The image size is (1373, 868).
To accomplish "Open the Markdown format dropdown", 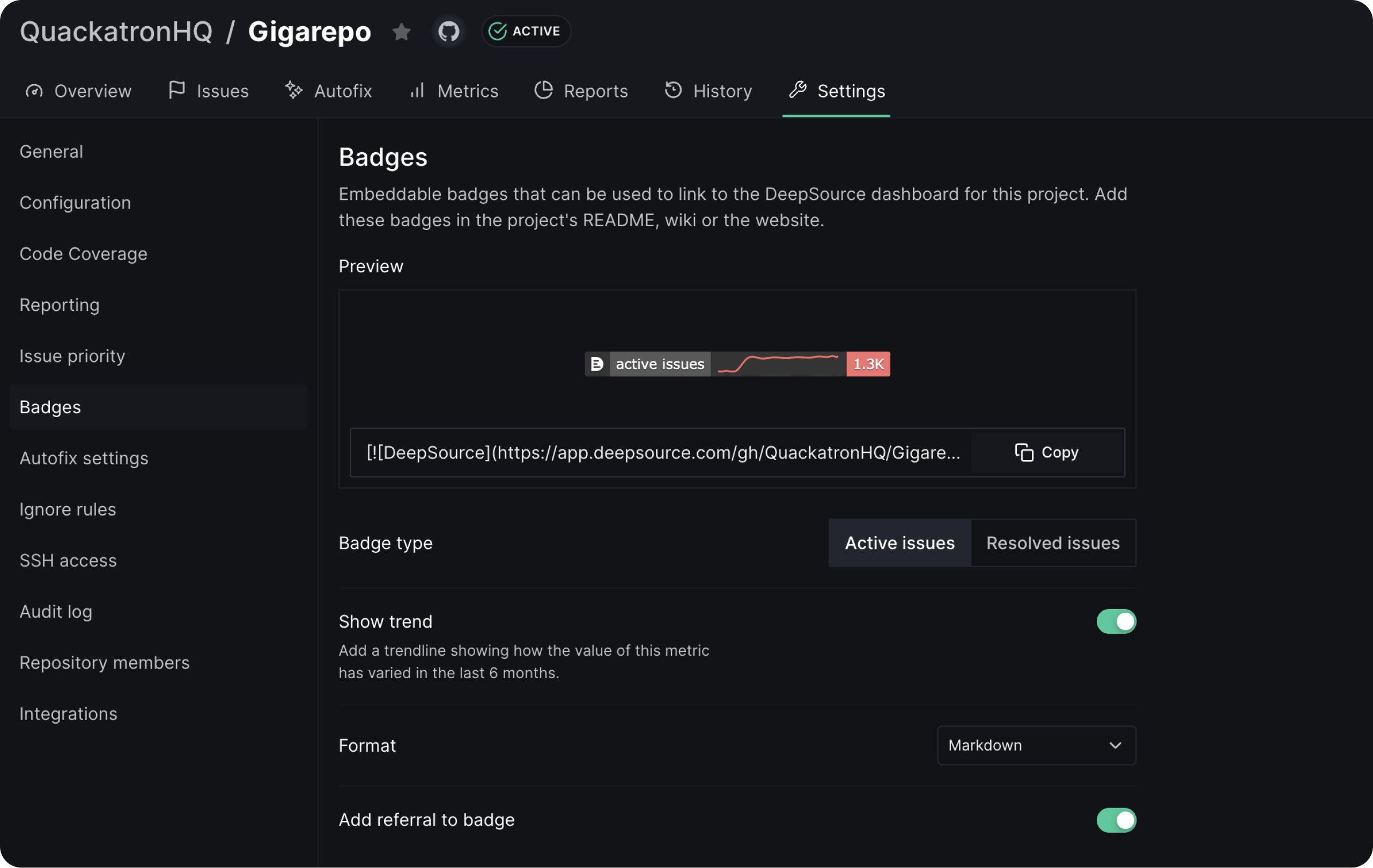I will pos(1036,745).
